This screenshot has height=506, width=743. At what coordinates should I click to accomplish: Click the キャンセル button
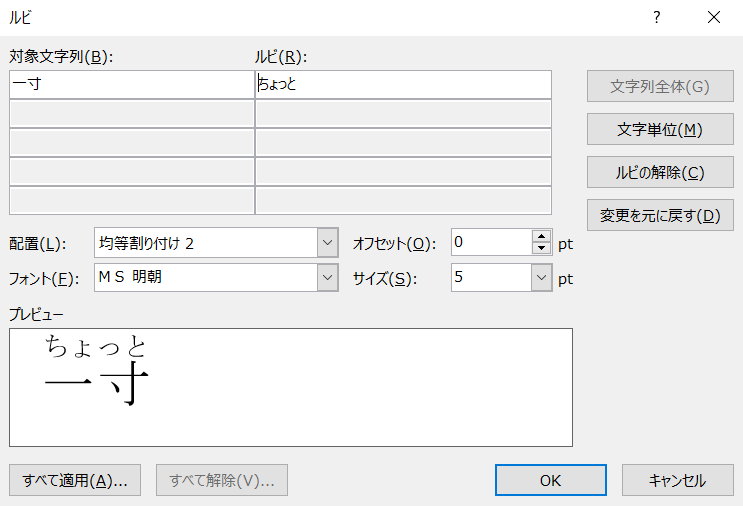[678, 480]
